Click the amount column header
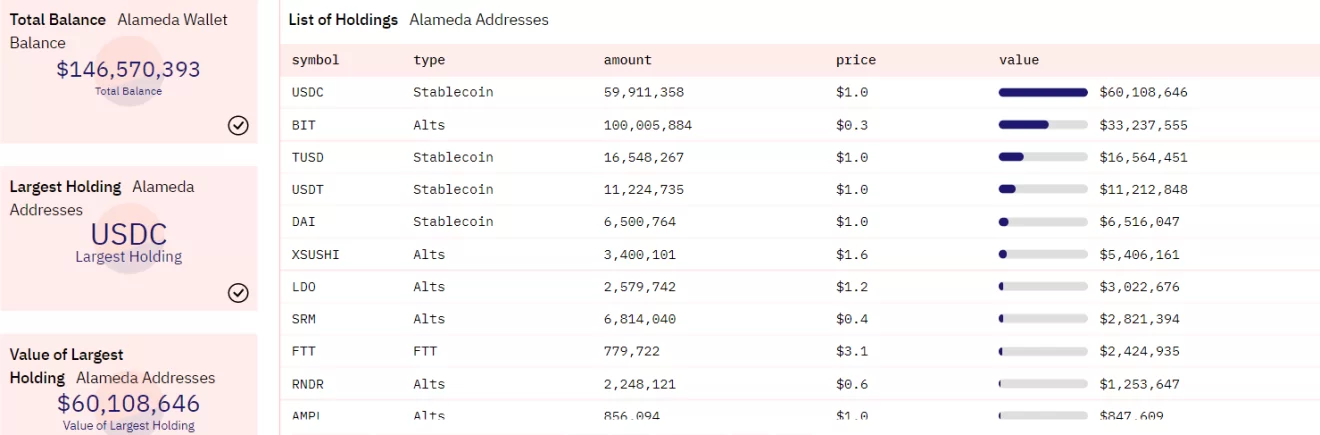 (627, 60)
